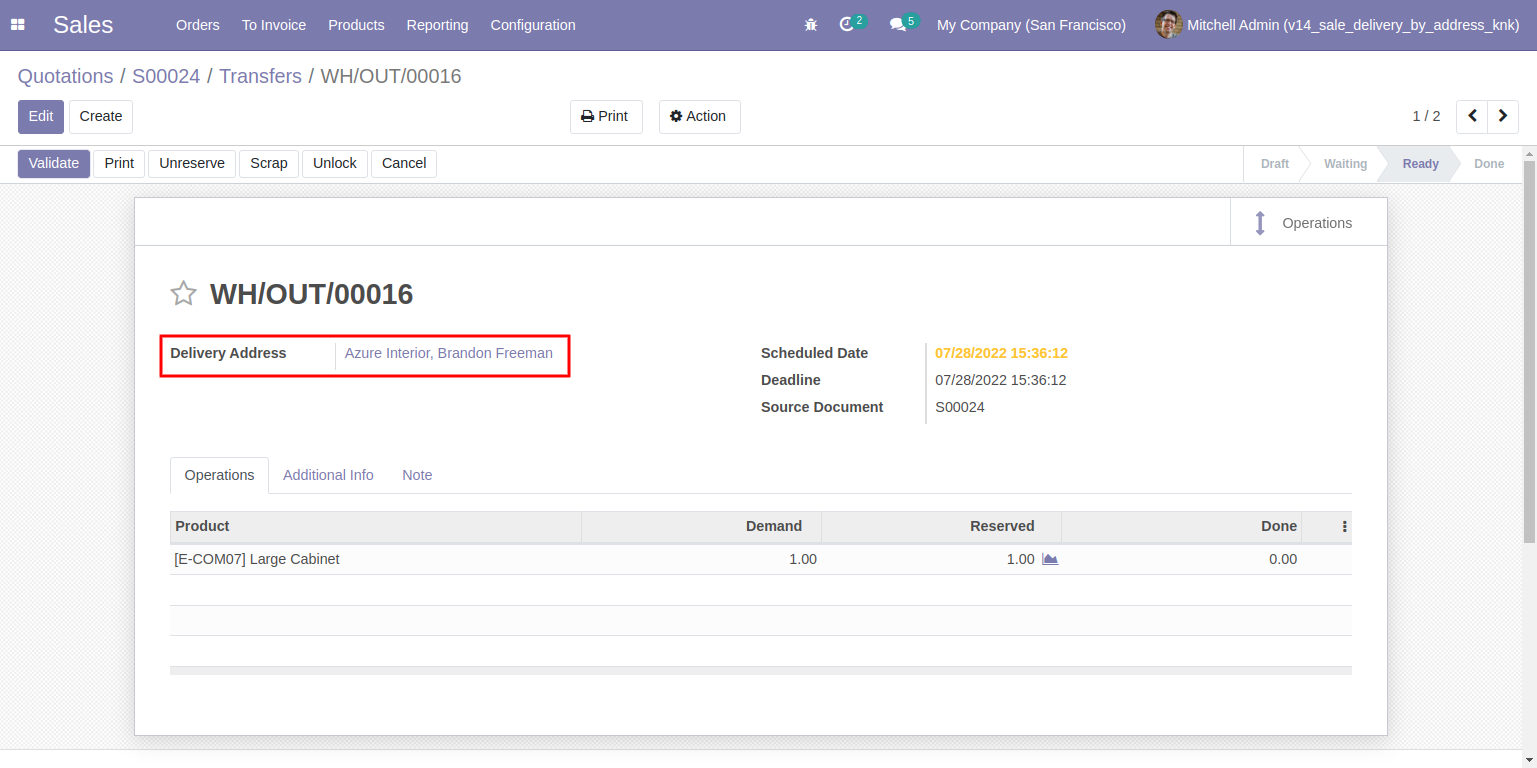Go to Quotations breadcrumb
The image size is (1537, 768).
[66, 76]
